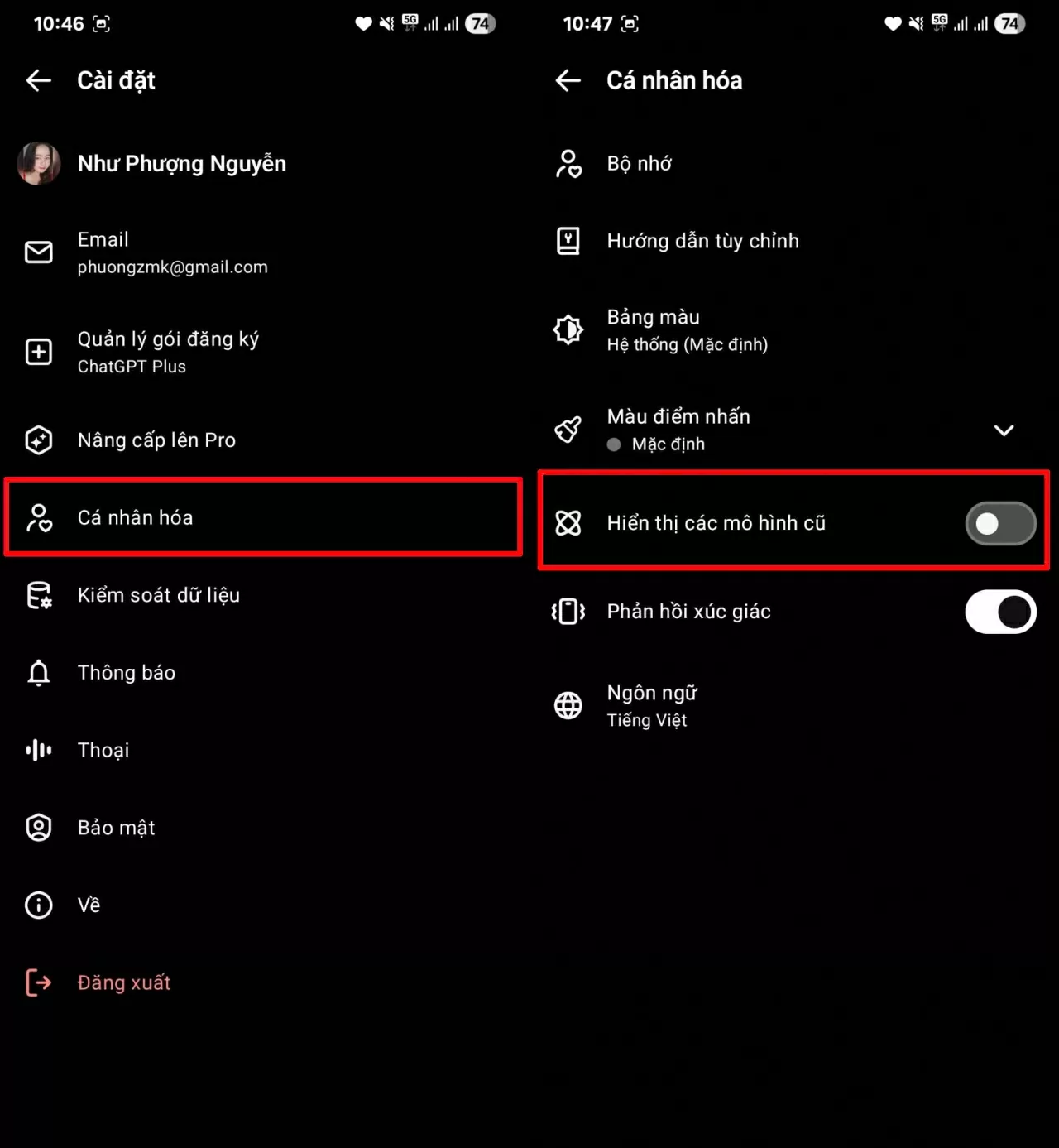The image size is (1059, 1148).
Task: Tap the Thoại voice waveform icon
Action: (x=39, y=750)
